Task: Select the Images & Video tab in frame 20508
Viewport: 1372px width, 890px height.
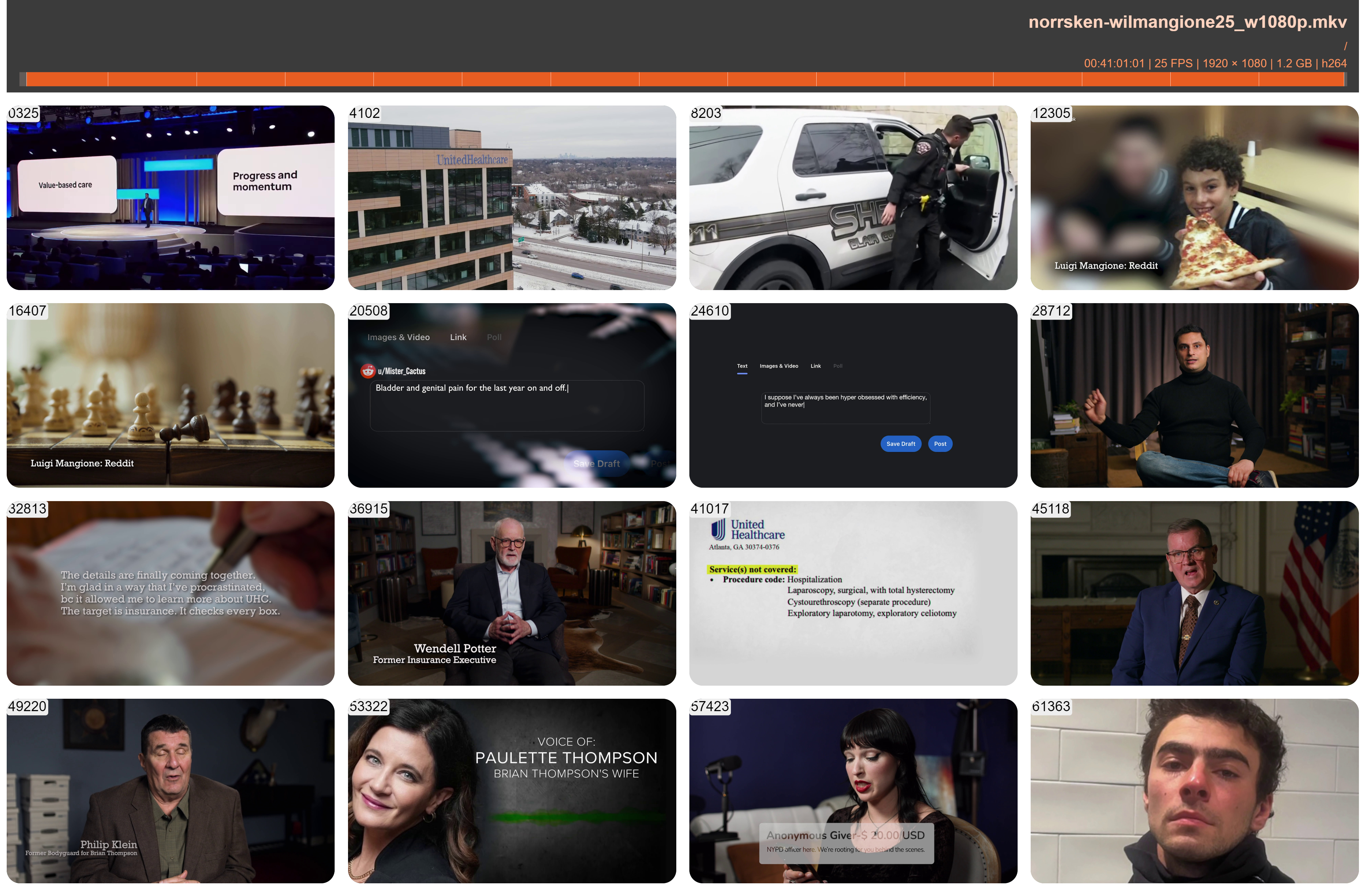Action: [x=398, y=337]
